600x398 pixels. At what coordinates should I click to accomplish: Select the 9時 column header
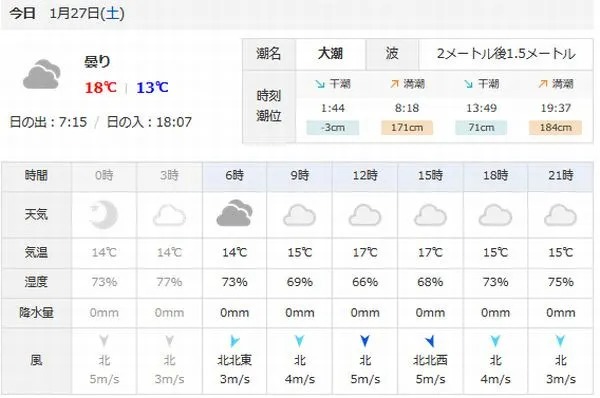click(300, 176)
